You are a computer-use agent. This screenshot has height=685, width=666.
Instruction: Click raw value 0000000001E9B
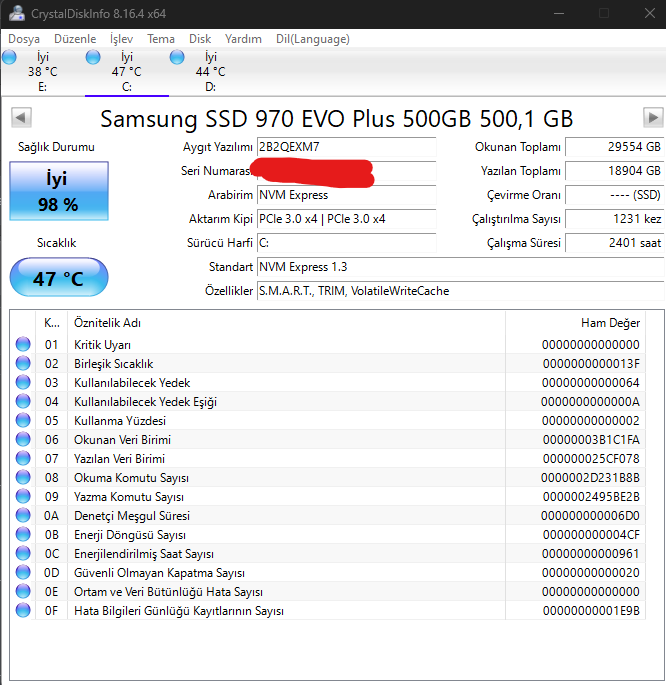click(591, 611)
